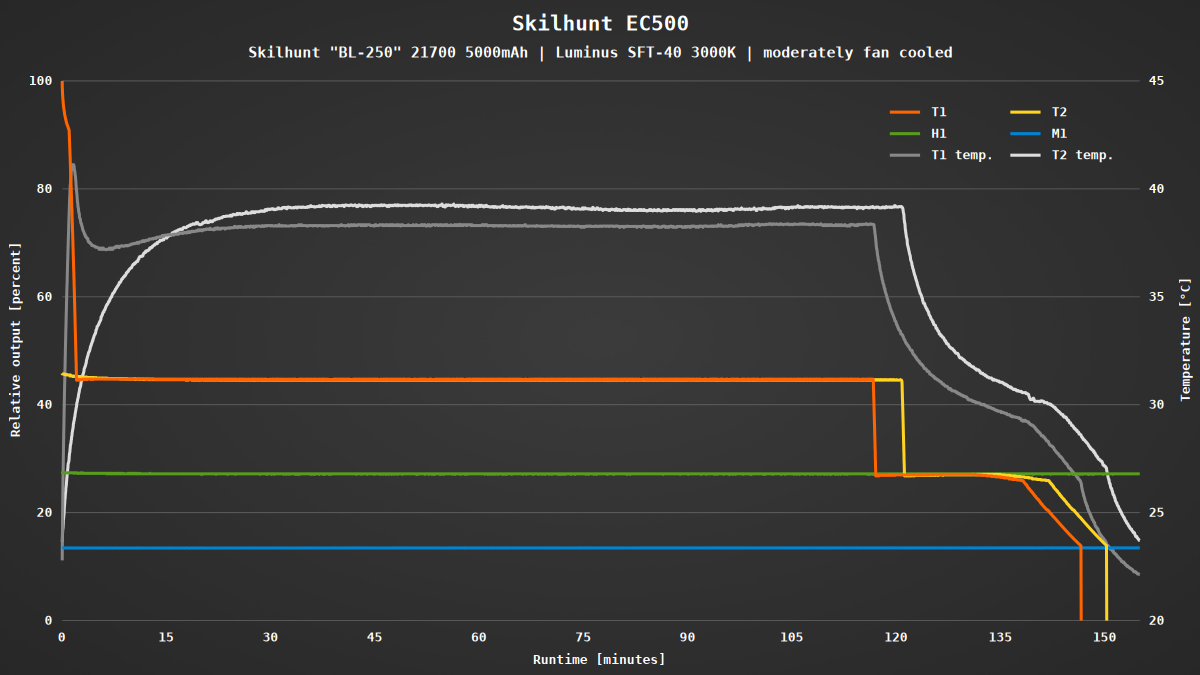Click the gray T1 temp. peak near start
The image size is (1200, 675).
pos(73,165)
